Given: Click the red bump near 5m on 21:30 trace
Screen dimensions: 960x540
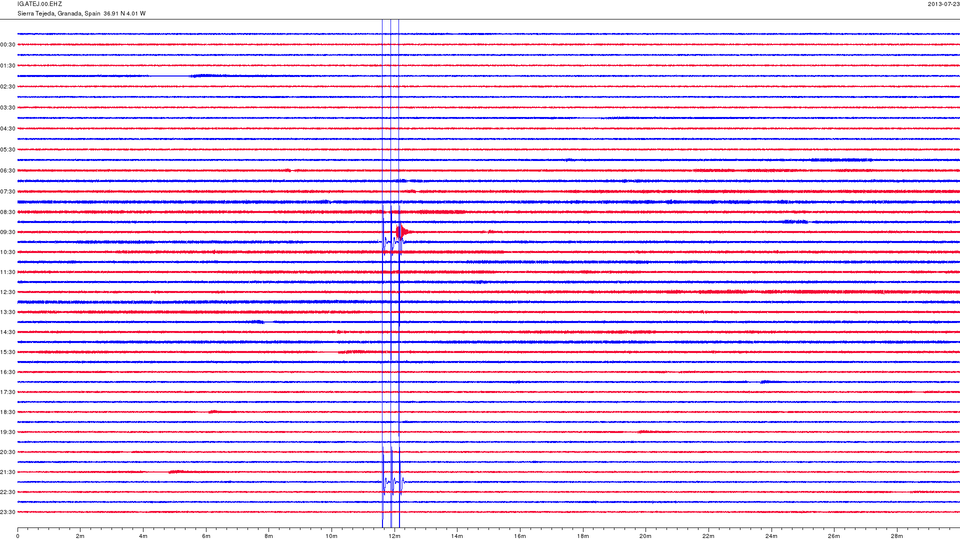Looking at the screenshot, I should [x=176, y=471].
